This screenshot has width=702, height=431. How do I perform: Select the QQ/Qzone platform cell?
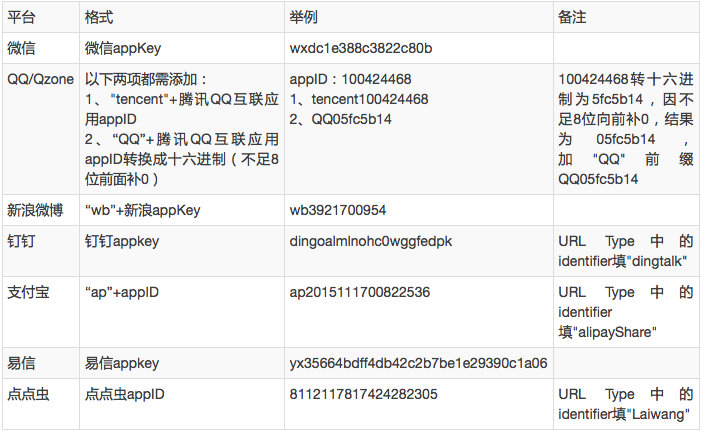[40, 79]
